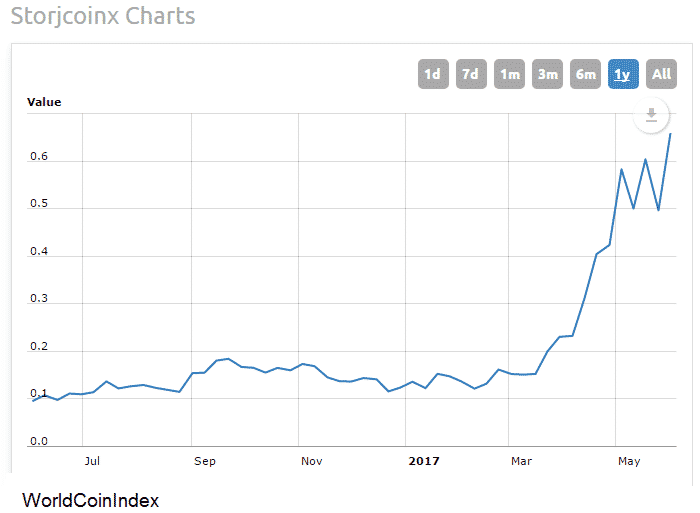Viewport: 700px width, 513px height.
Task: Select the 1d time range
Action: point(433,74)
